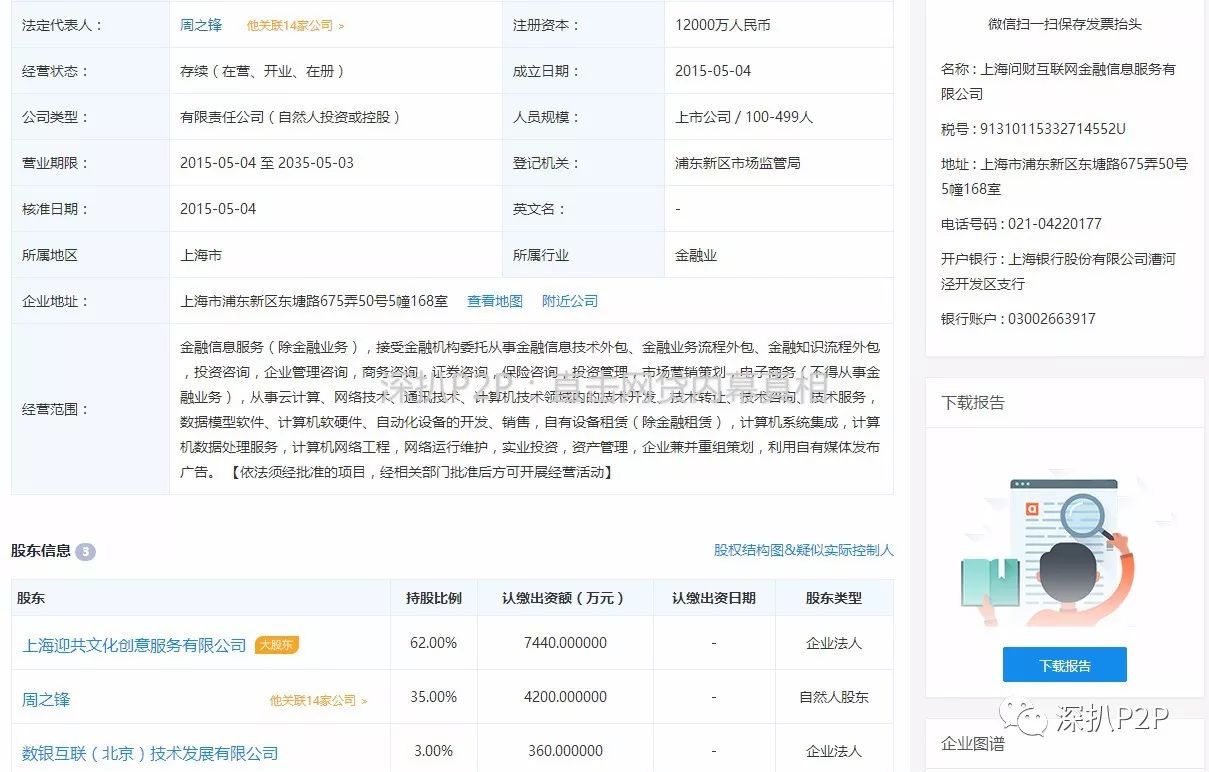
Task: Click the 经营范围 row label
Action: 56,409
